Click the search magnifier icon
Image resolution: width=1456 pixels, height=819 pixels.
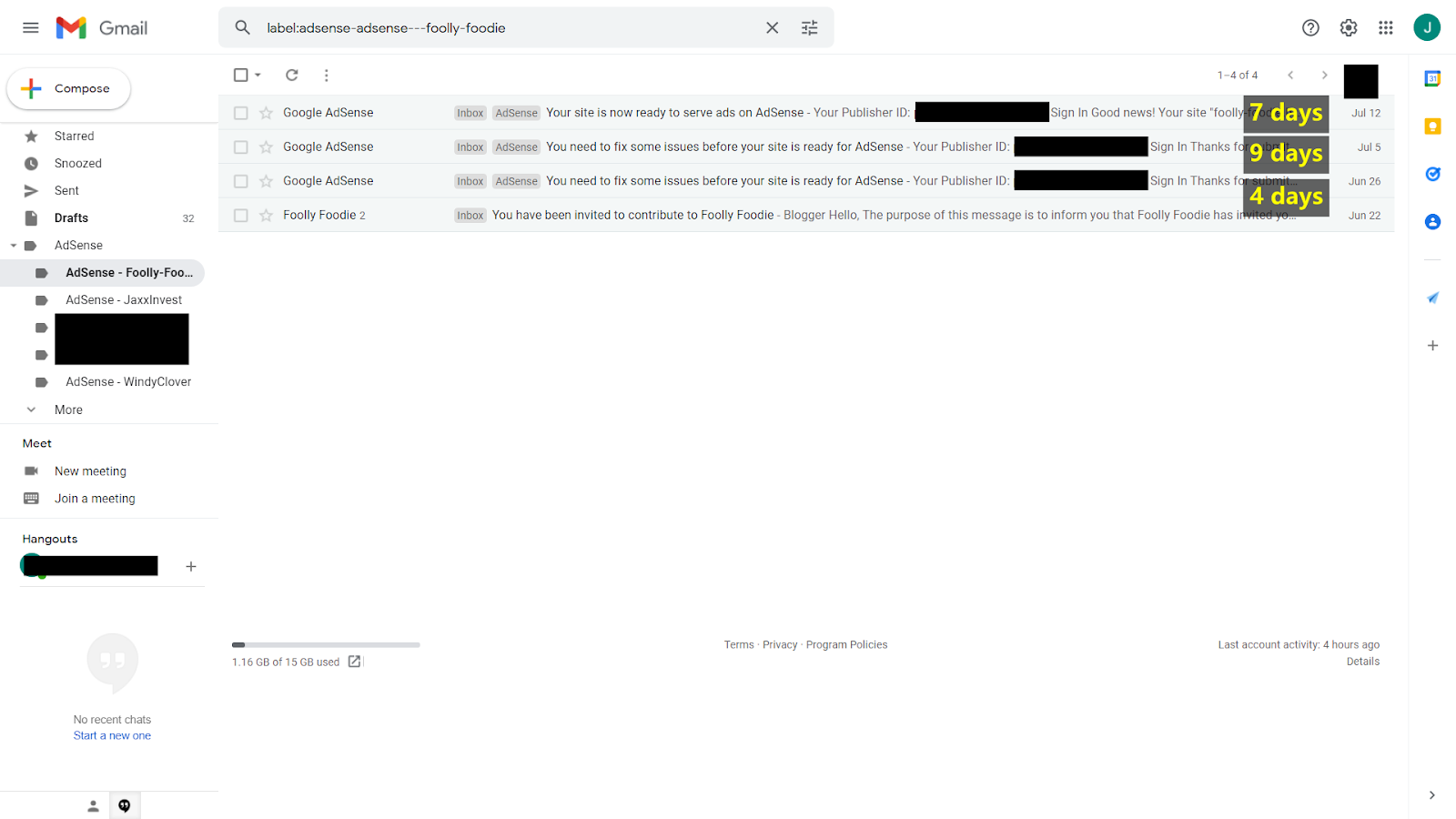pyautogui.click(x=242, y=27)
